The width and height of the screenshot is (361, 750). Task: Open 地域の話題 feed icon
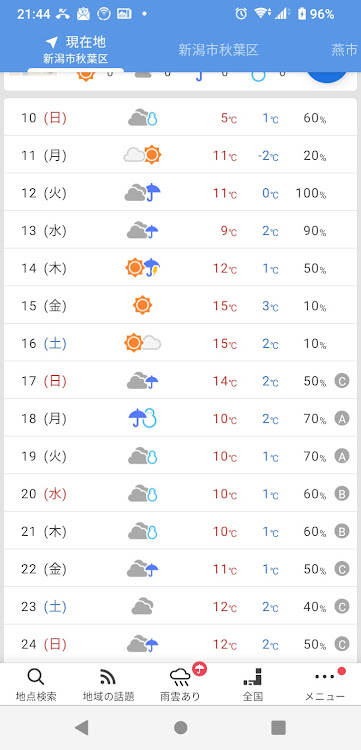[x=109, y=684]
